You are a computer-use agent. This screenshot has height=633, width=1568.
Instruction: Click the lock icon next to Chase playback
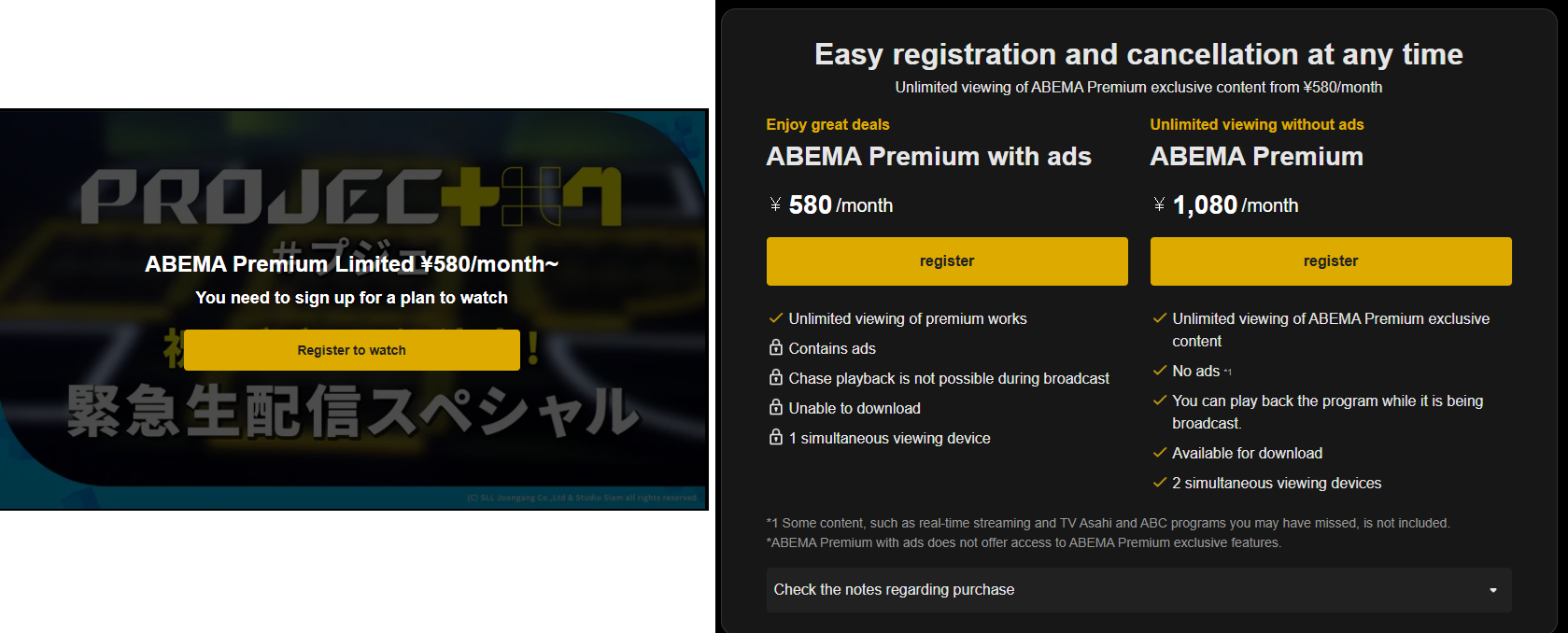(x=775, y=378)
